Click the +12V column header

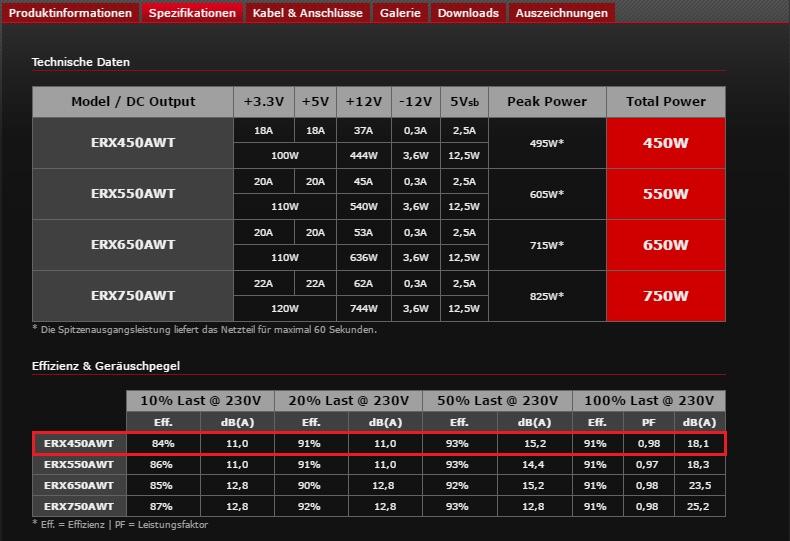(x=364, y=102)
